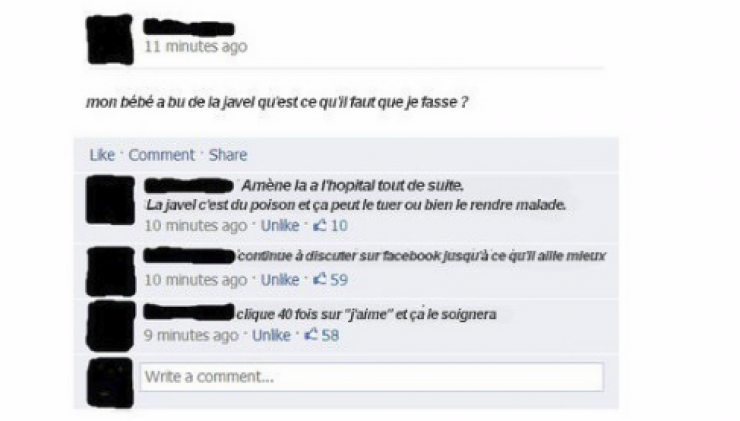Click '9 minutes ago' timestamp on last comment

(x=191, y=335)
